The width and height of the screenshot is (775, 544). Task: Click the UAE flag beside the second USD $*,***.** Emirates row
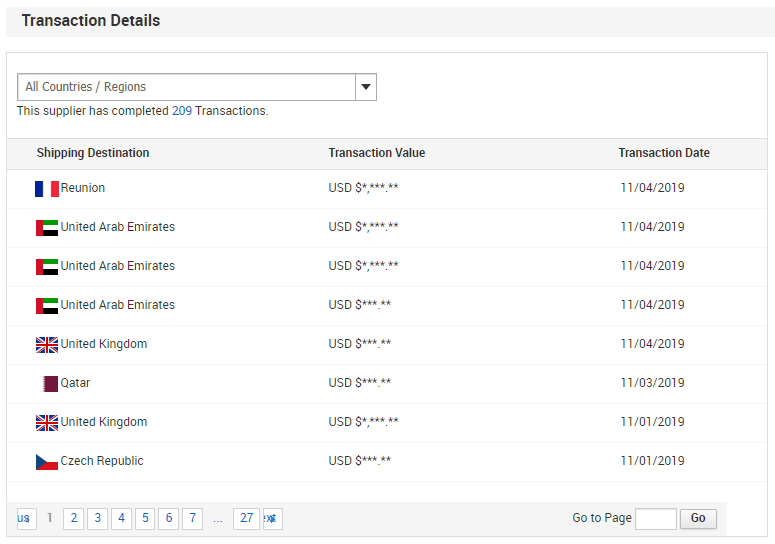[47, 267]
